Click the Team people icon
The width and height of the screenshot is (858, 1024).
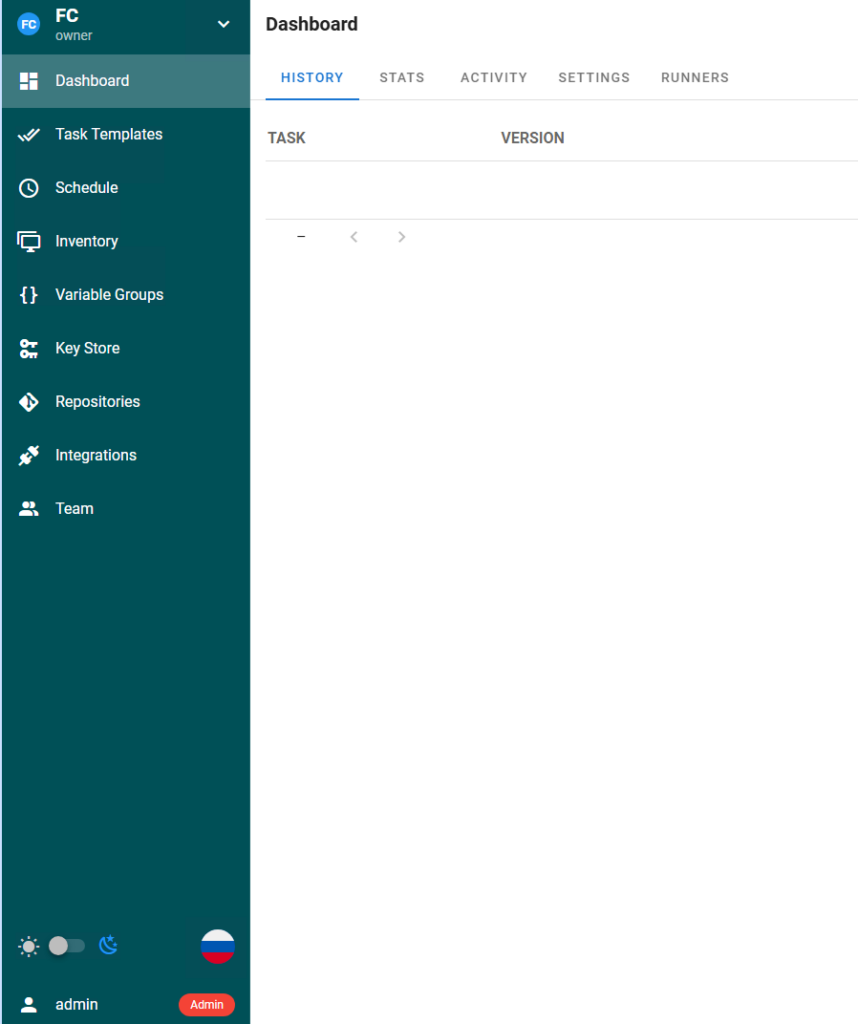pyautogui.click(x=29, y=509)
